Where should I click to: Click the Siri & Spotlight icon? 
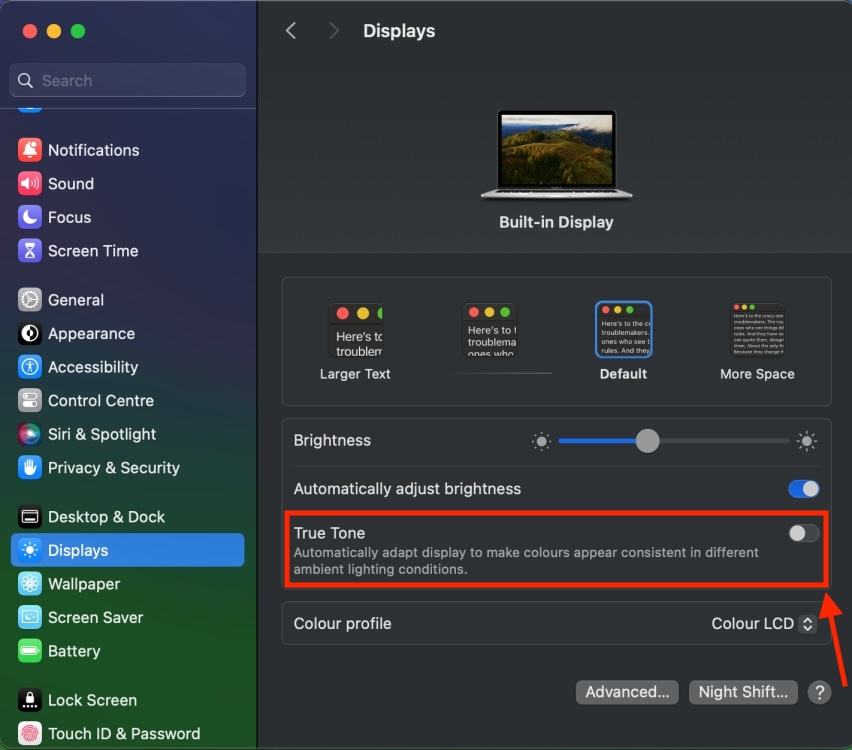pos(28,434)
